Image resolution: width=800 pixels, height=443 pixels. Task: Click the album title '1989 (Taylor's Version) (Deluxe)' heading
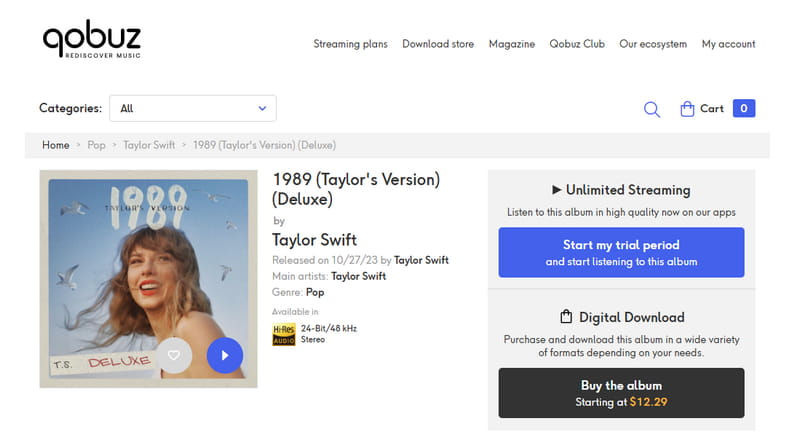(x=356, y=189)
